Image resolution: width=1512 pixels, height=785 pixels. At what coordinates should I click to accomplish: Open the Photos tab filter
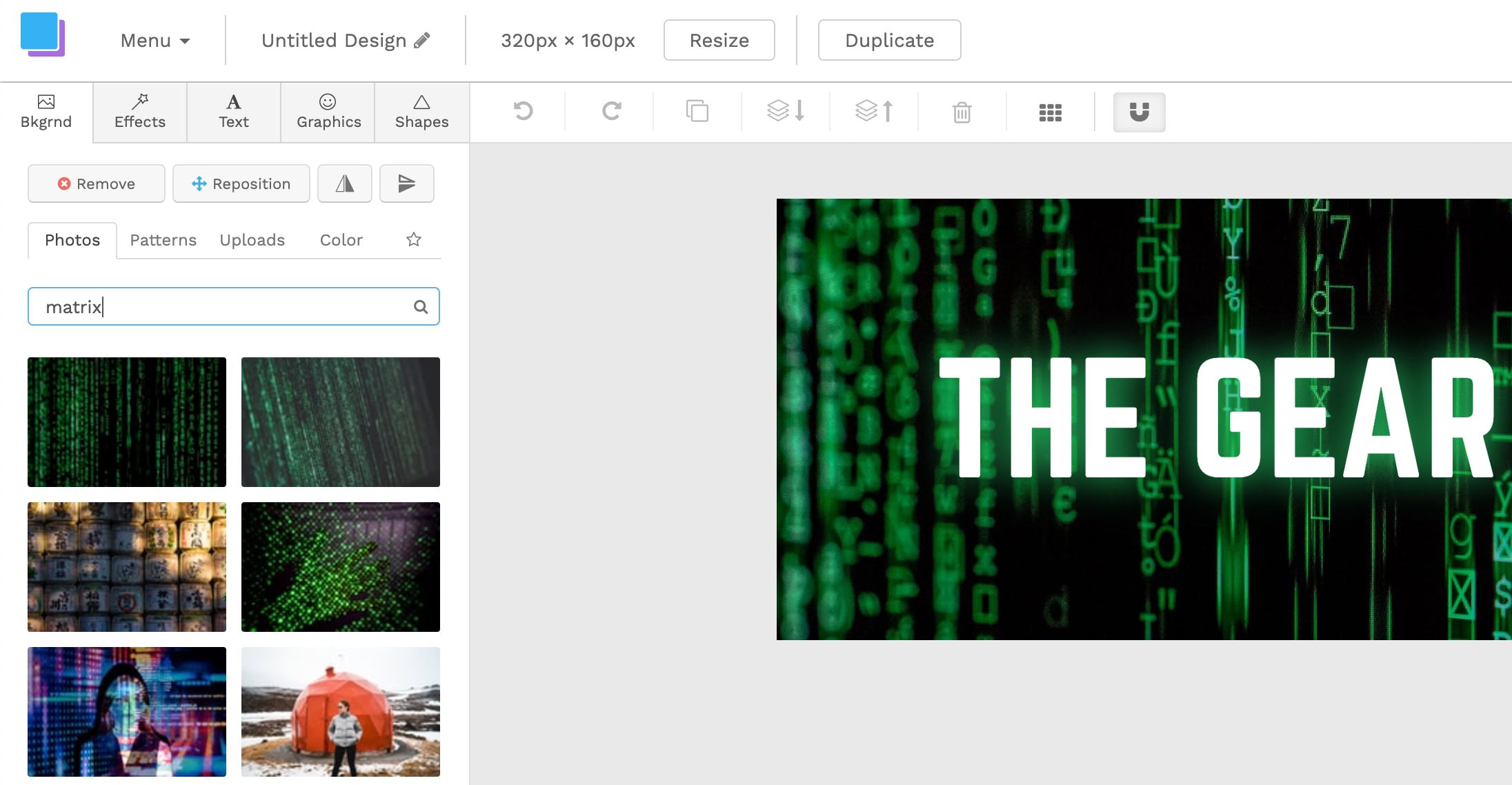[x=72, y=239]
